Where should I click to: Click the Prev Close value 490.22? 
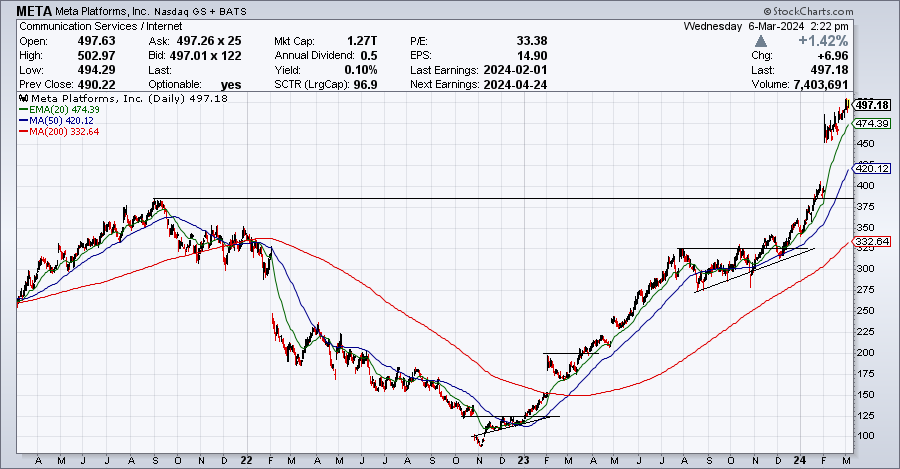(x=96, y=84)
